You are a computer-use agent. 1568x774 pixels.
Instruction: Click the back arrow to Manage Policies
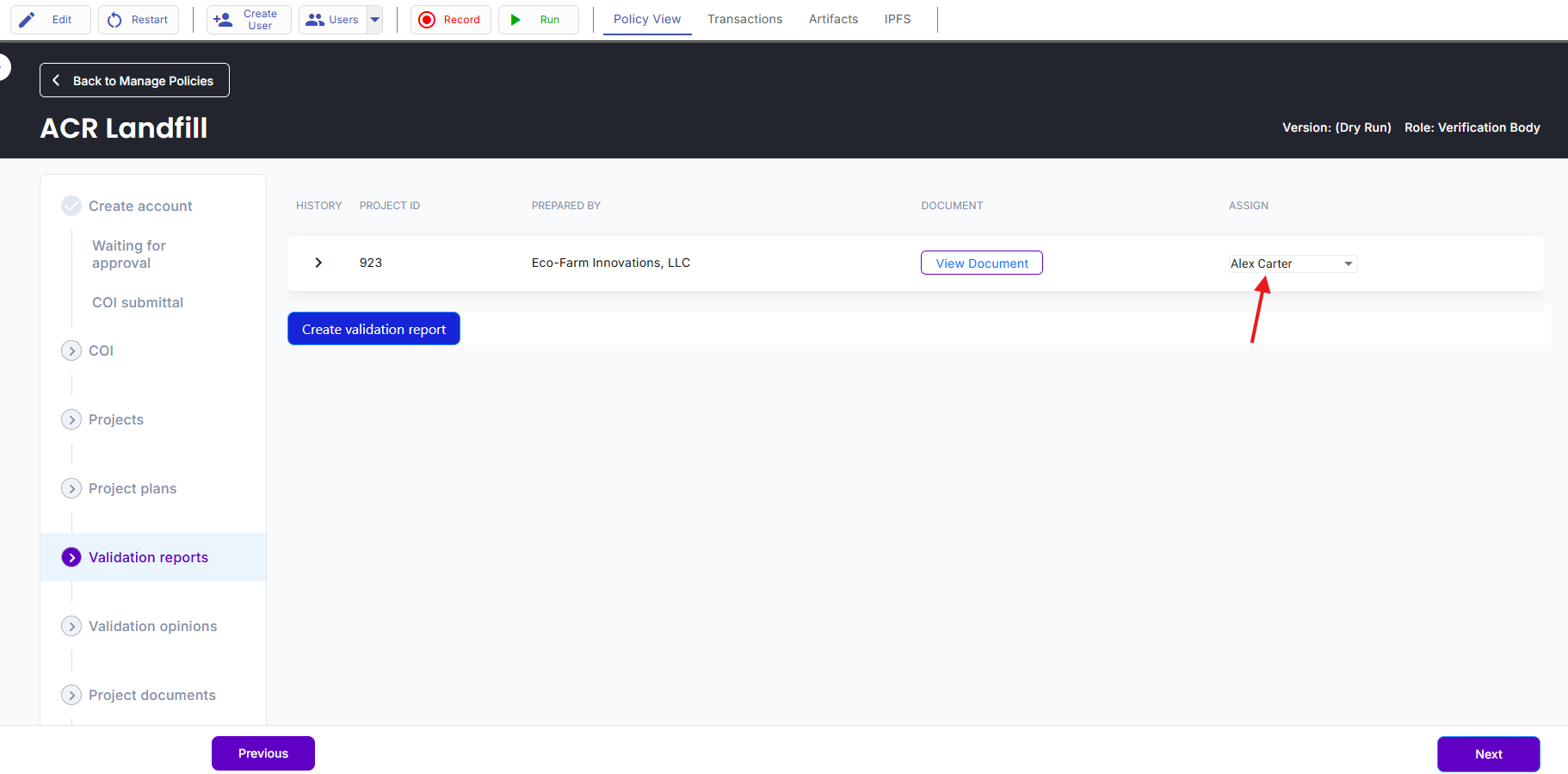click(56, 80)
